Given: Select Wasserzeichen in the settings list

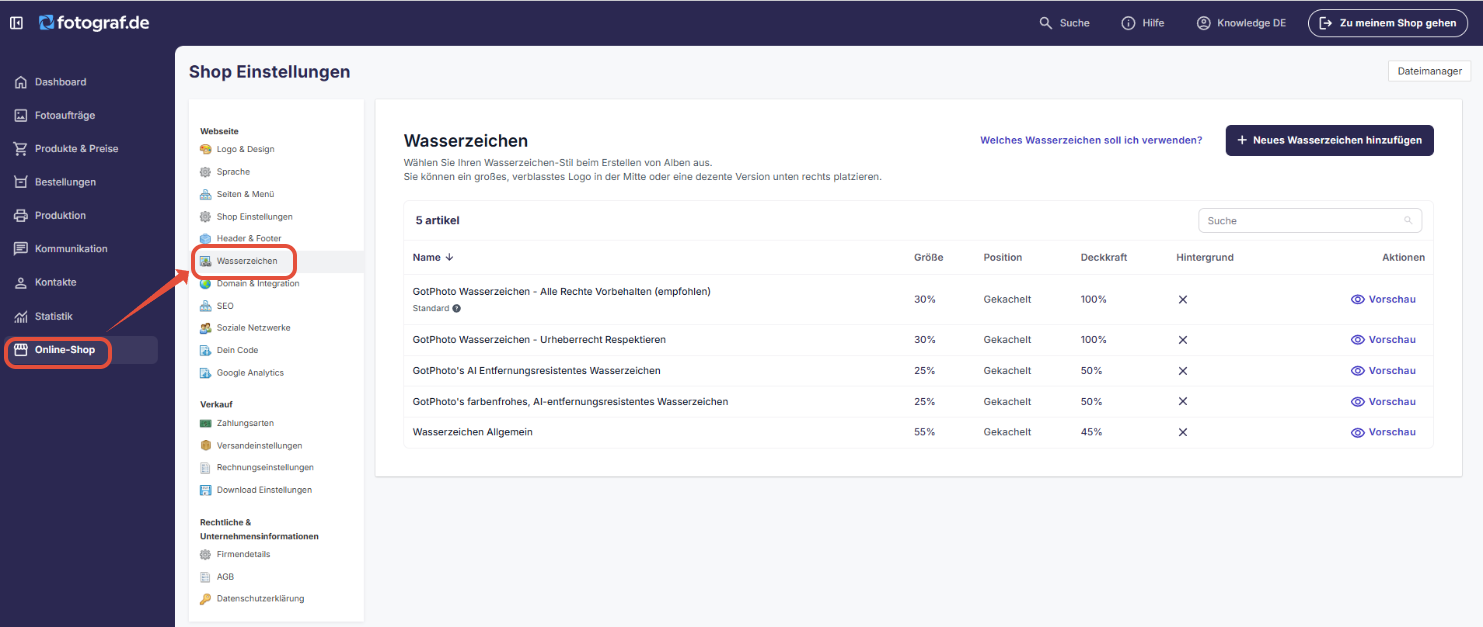Looking at the screenshot, I should 246,261.
